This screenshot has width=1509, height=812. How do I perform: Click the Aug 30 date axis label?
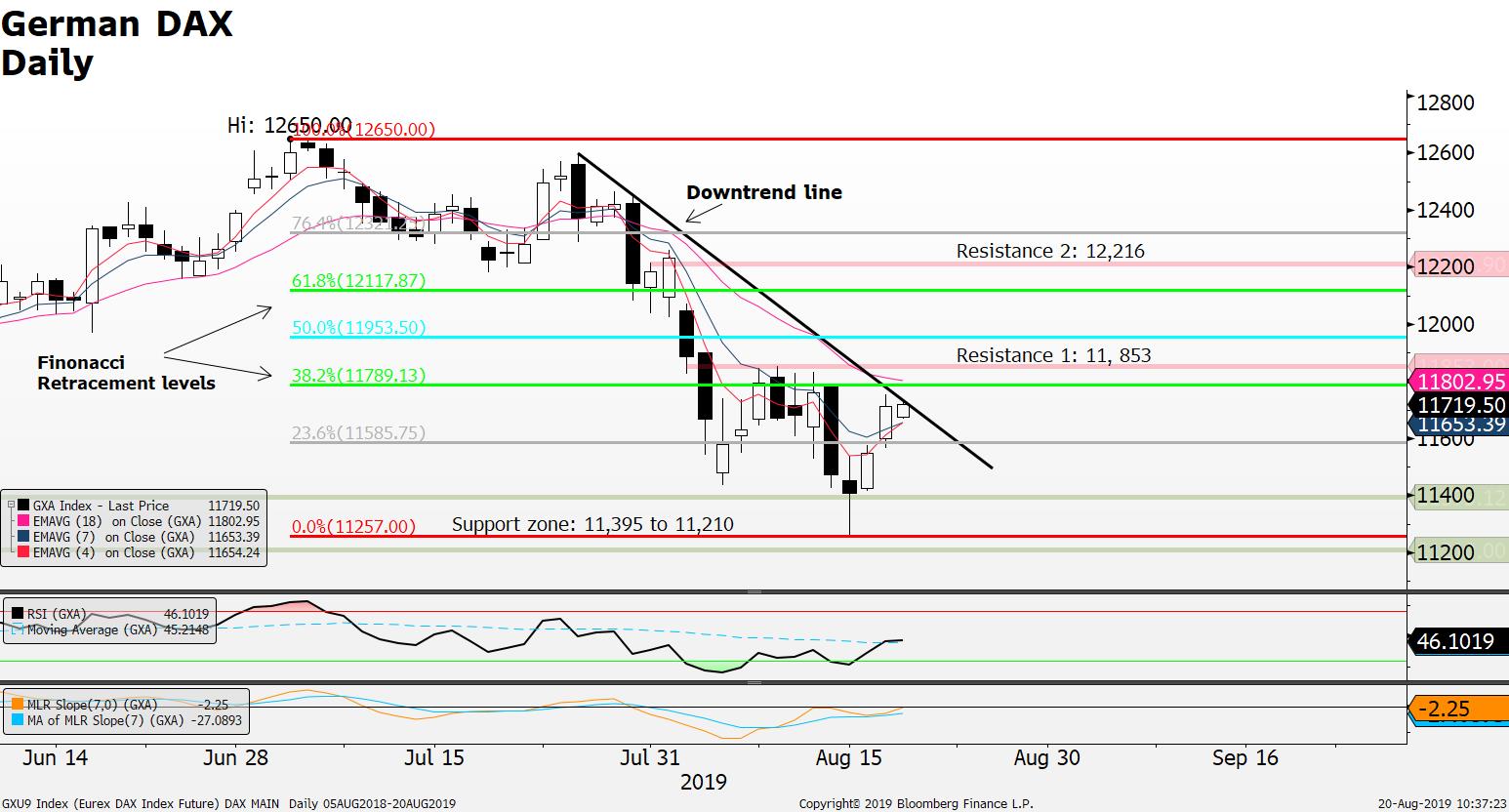[1046, 757]
